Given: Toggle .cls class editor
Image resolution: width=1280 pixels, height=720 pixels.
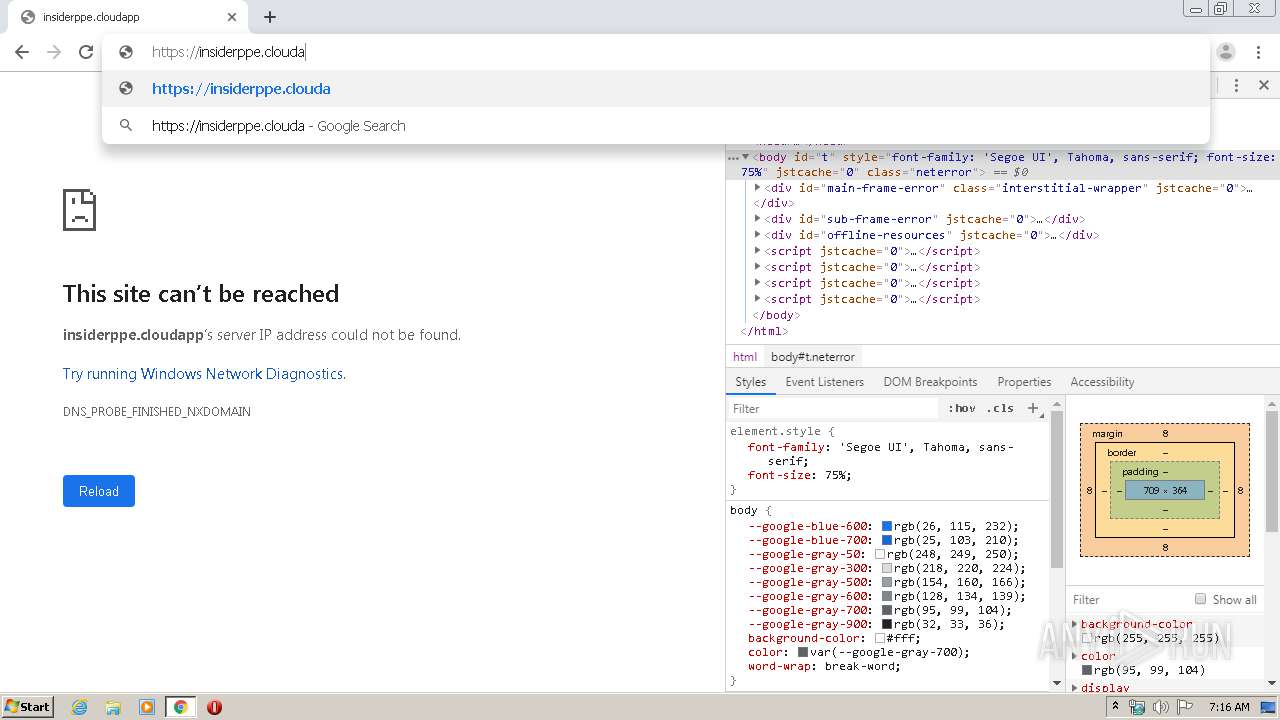Looking at the screenshot, I should tap(1000, 408).
